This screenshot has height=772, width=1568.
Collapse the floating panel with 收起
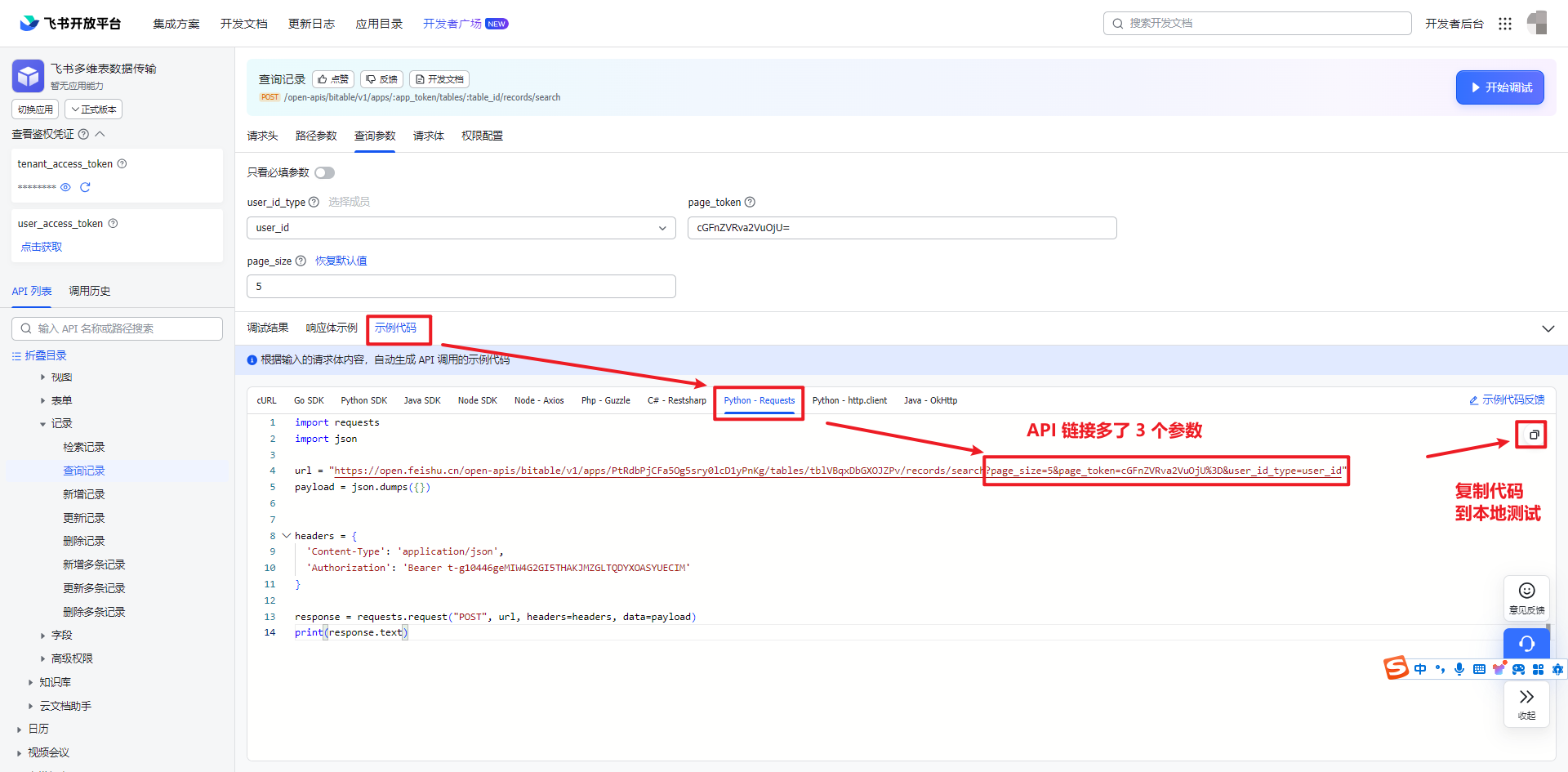click(x=1526, y=703)
